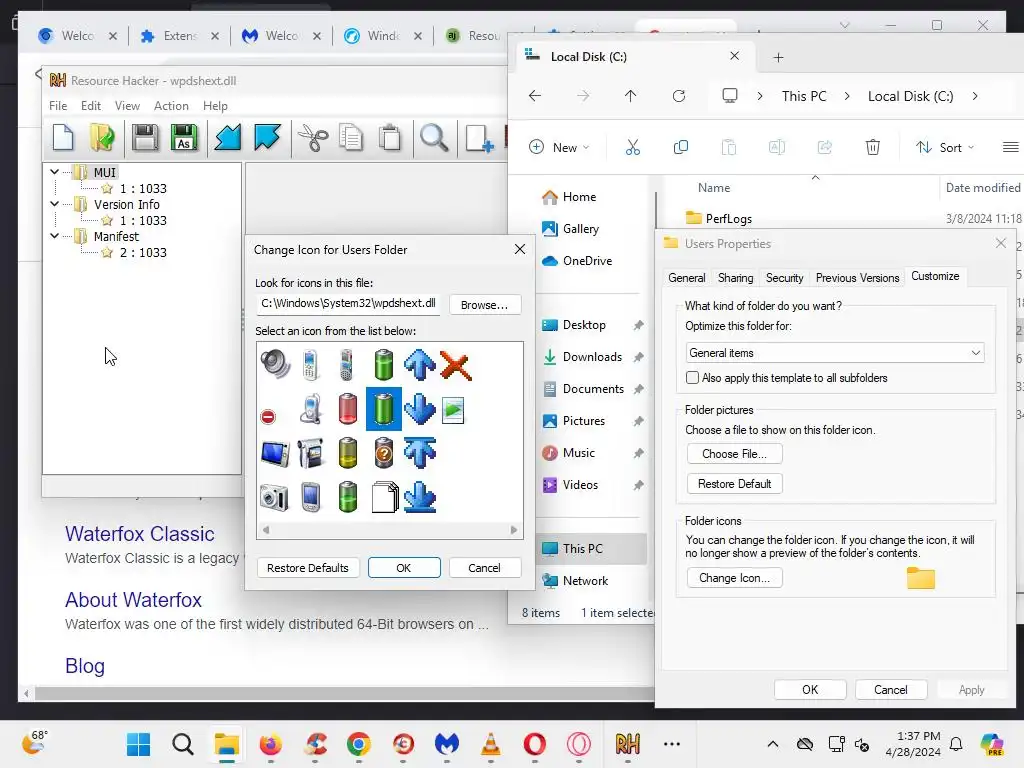Click the Cut scissors icon in Resource Hacker
Image resolution: width=1024 pixels, height=768 pixels.
coord(313,138)
